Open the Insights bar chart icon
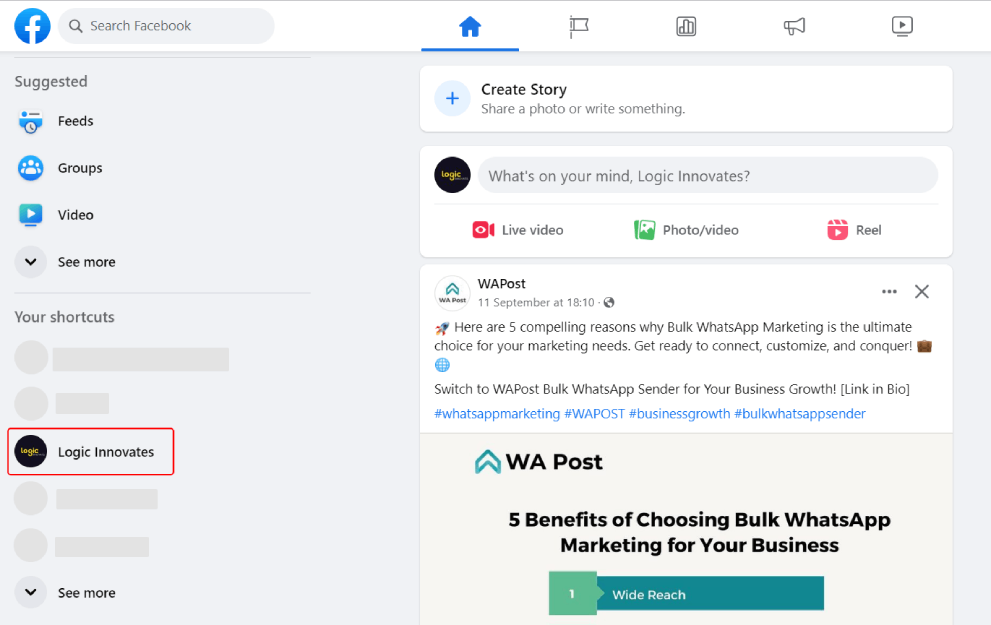Screen dimensions: 991x625 click(686, 27)
